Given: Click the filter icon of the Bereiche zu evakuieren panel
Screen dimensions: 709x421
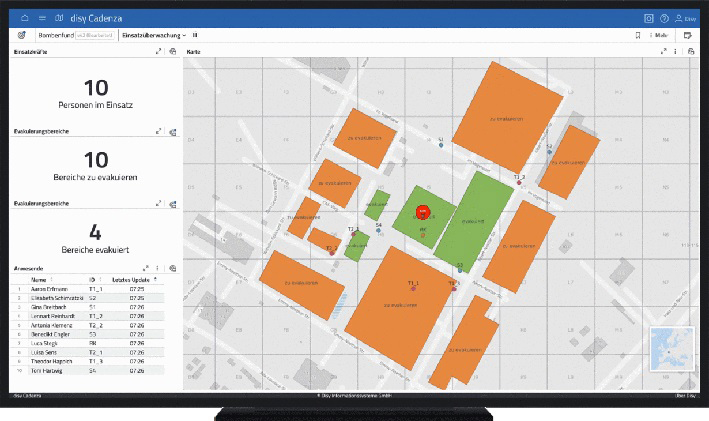Looking at the screenshot, I should pyautogui.click(x=173, y=132).
